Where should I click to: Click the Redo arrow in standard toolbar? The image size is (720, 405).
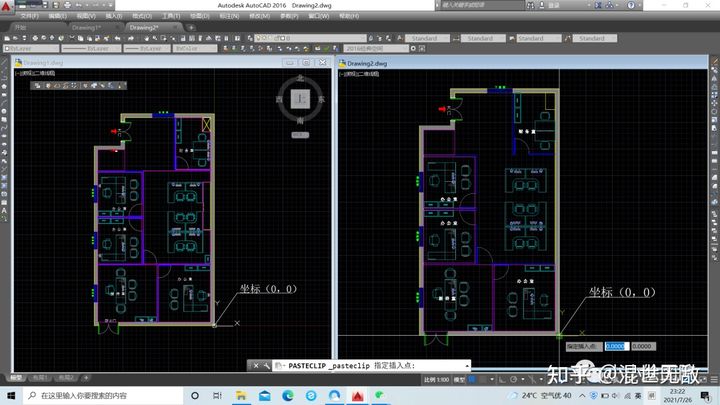click(x=130, y=38)
